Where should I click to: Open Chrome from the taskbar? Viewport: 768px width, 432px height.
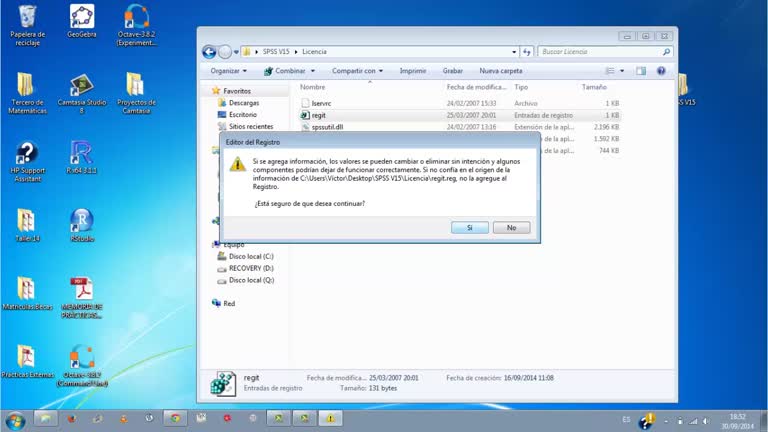pyautogui.click(x=175, y=418)
